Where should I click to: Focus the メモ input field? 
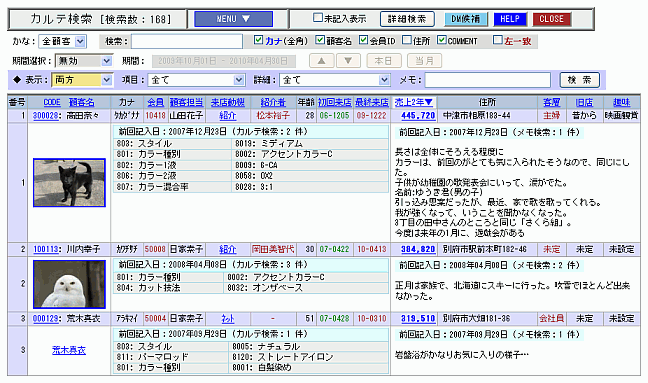[488, 80]
